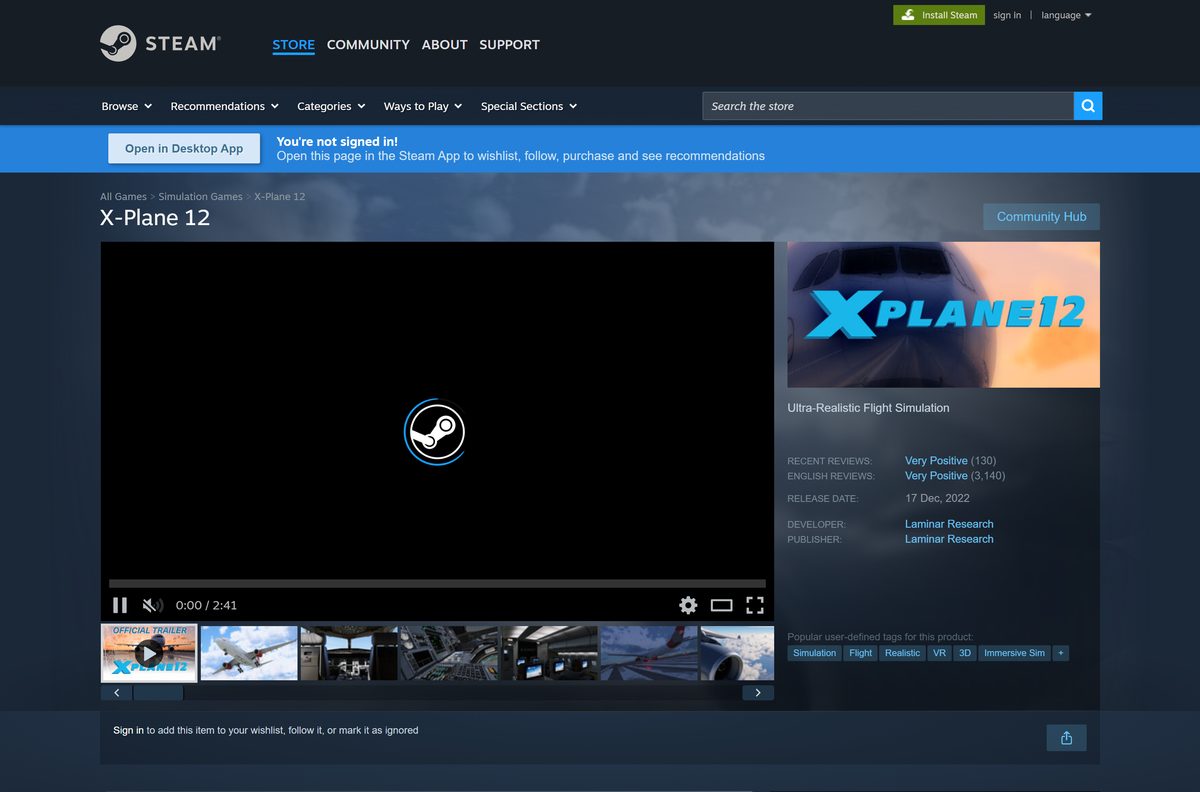
Task: Click the sign in link at top
Action: 1007,15
